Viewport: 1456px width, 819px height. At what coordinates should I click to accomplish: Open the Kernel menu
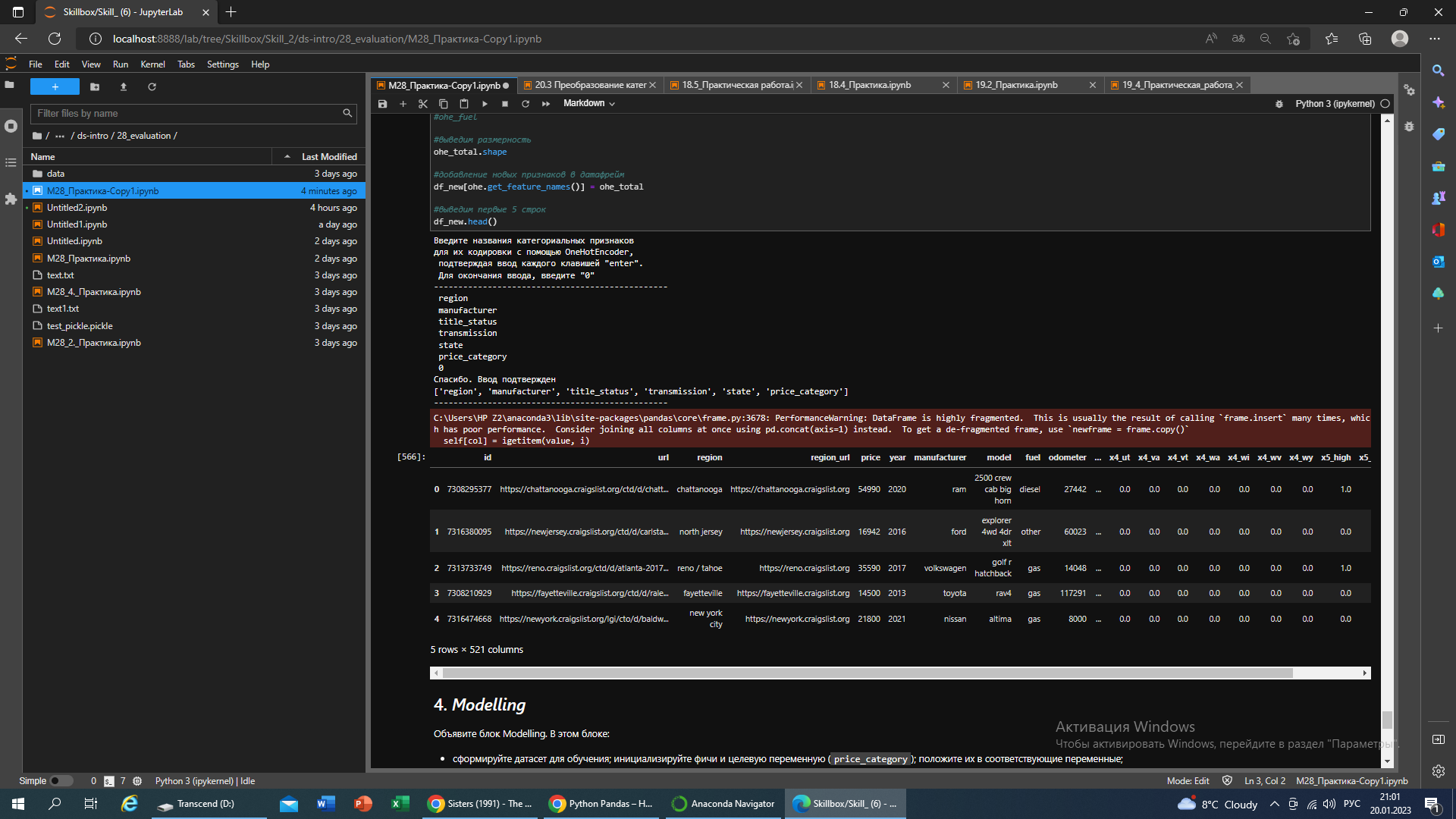coord(152,64)
